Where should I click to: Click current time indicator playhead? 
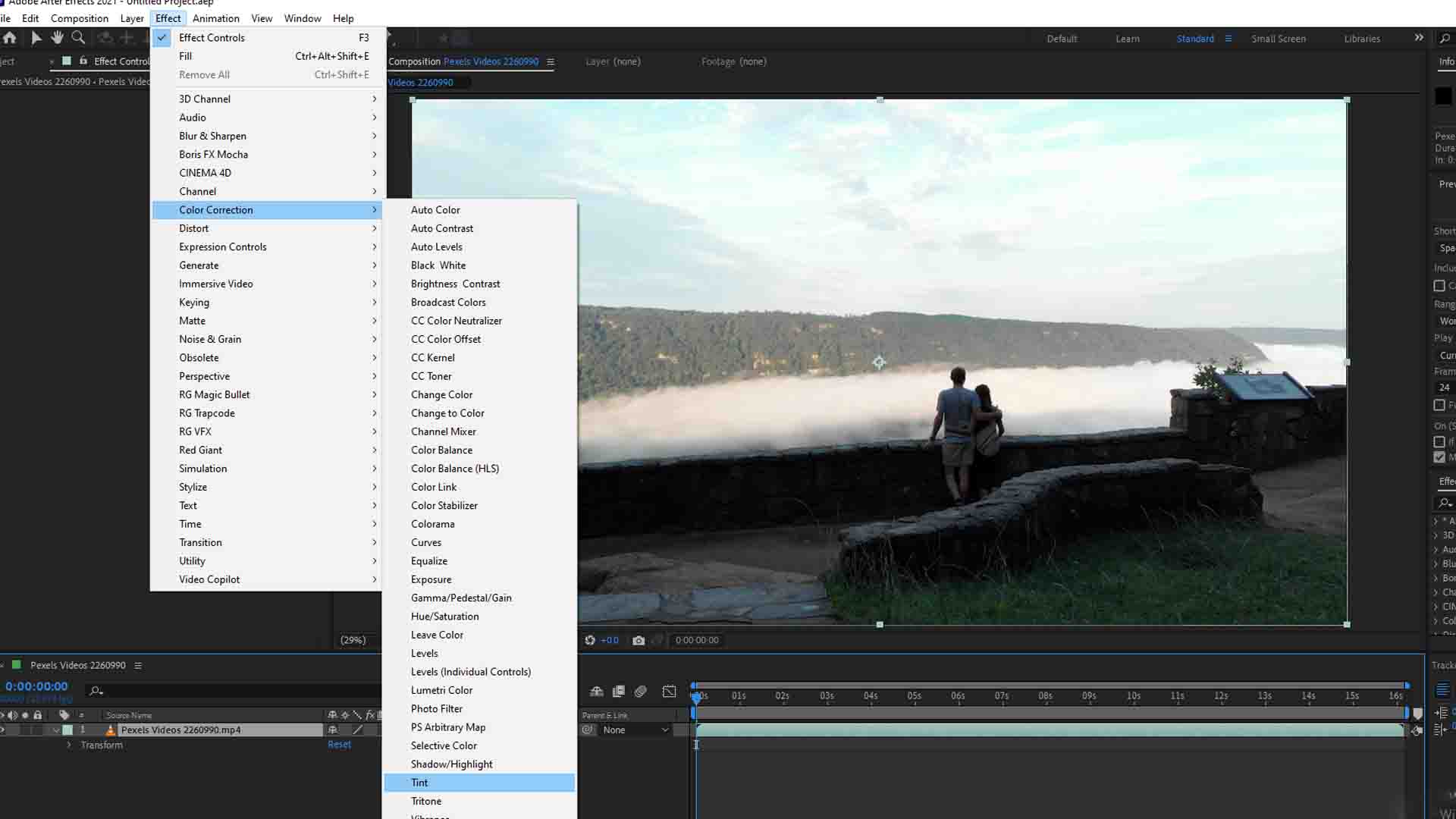tap(696, 697)
